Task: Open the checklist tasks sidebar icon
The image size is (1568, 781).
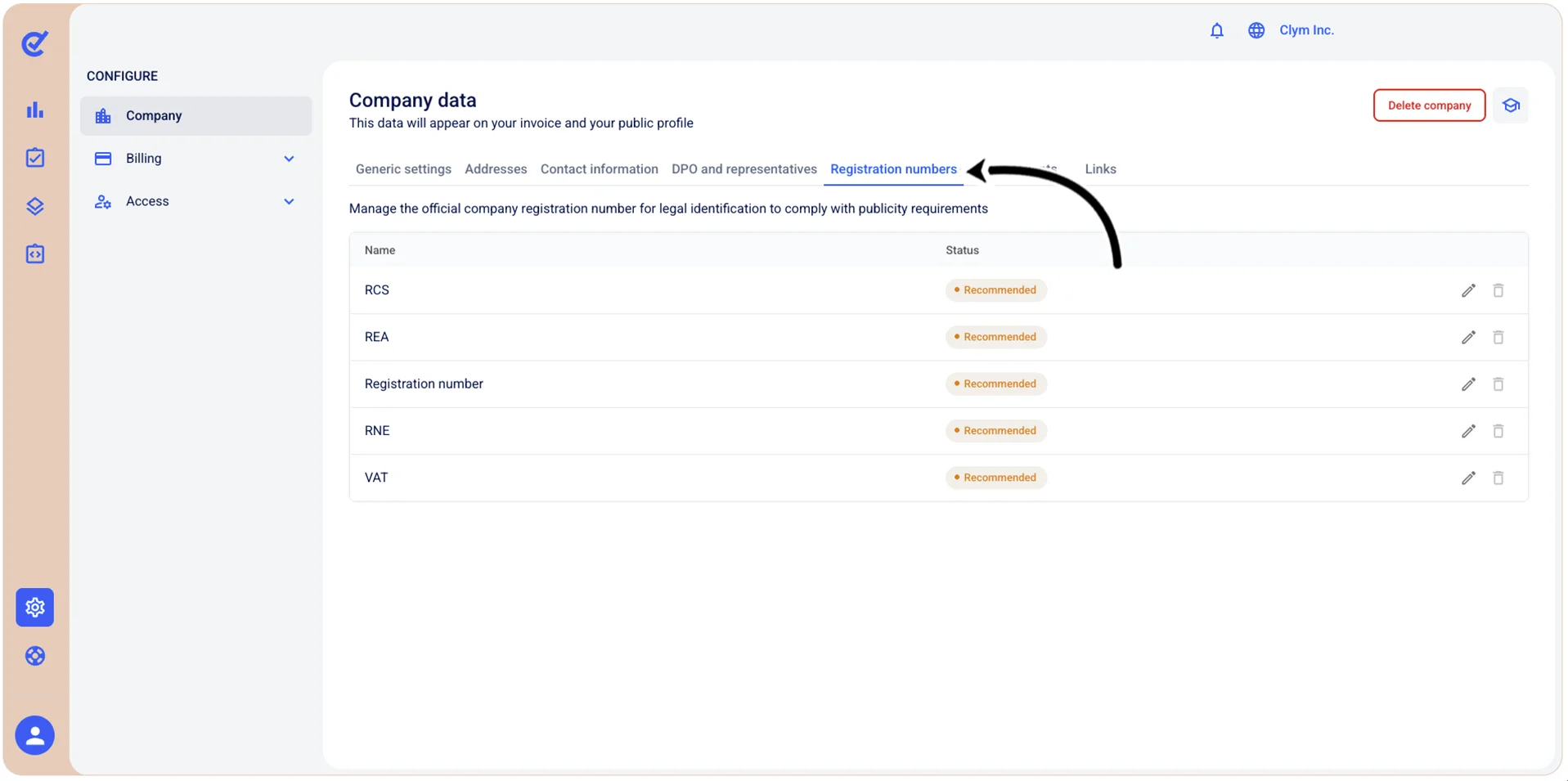Action: 34,158
